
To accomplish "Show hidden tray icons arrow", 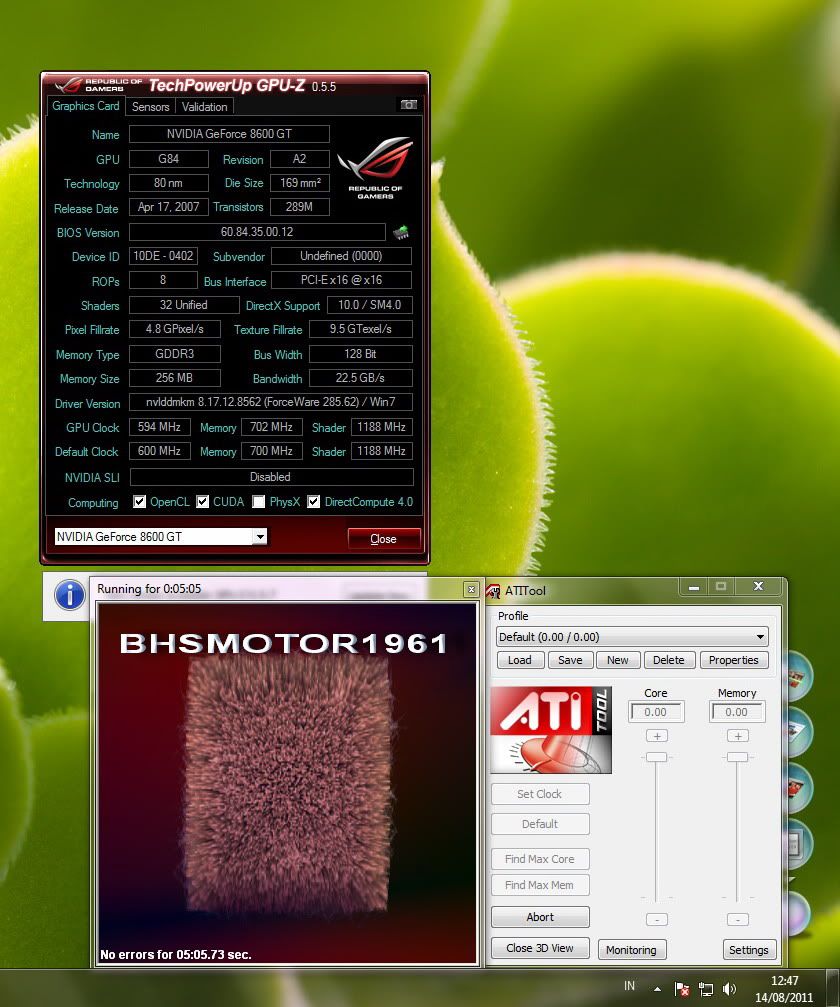I will pyautogui.click(x=657, y=989).
